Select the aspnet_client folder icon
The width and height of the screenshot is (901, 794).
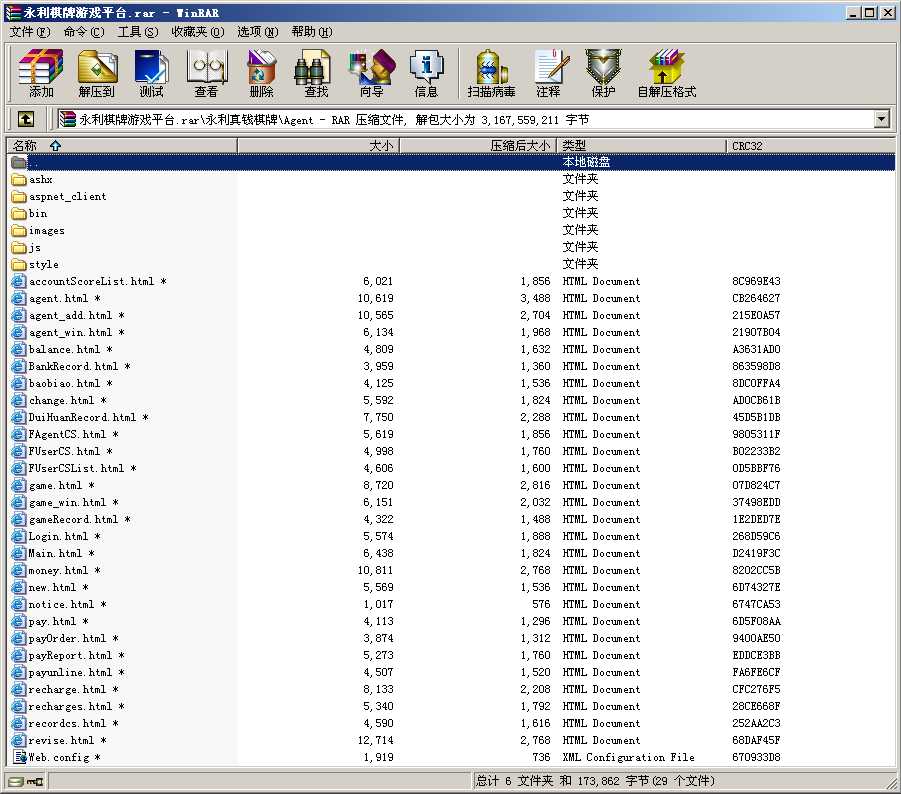coord(19,196)
